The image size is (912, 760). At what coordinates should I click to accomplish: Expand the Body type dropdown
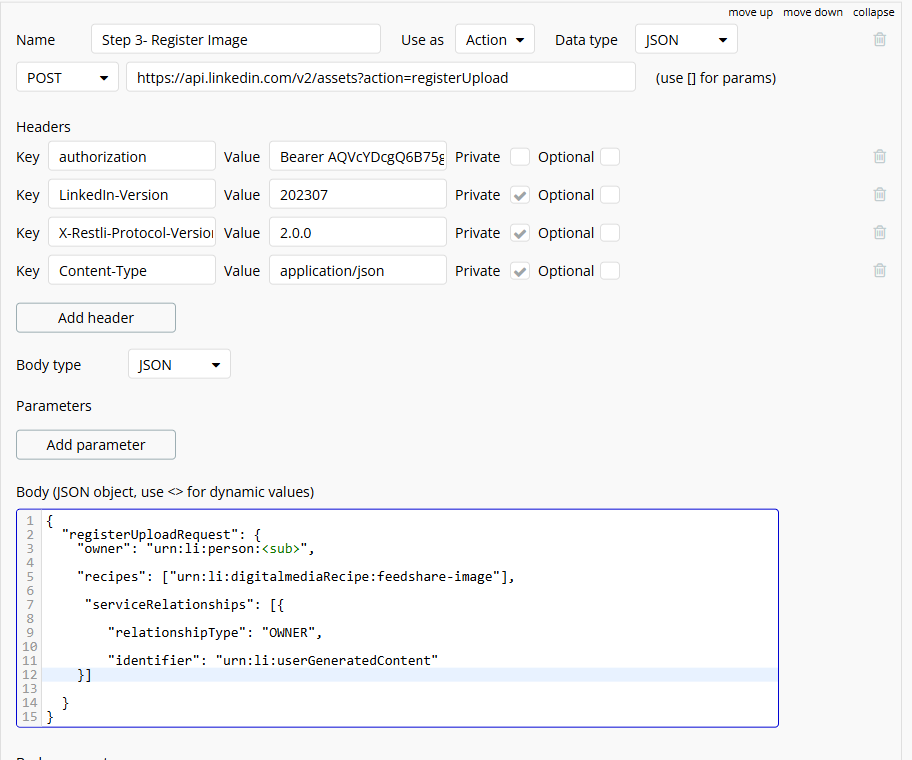179,365
